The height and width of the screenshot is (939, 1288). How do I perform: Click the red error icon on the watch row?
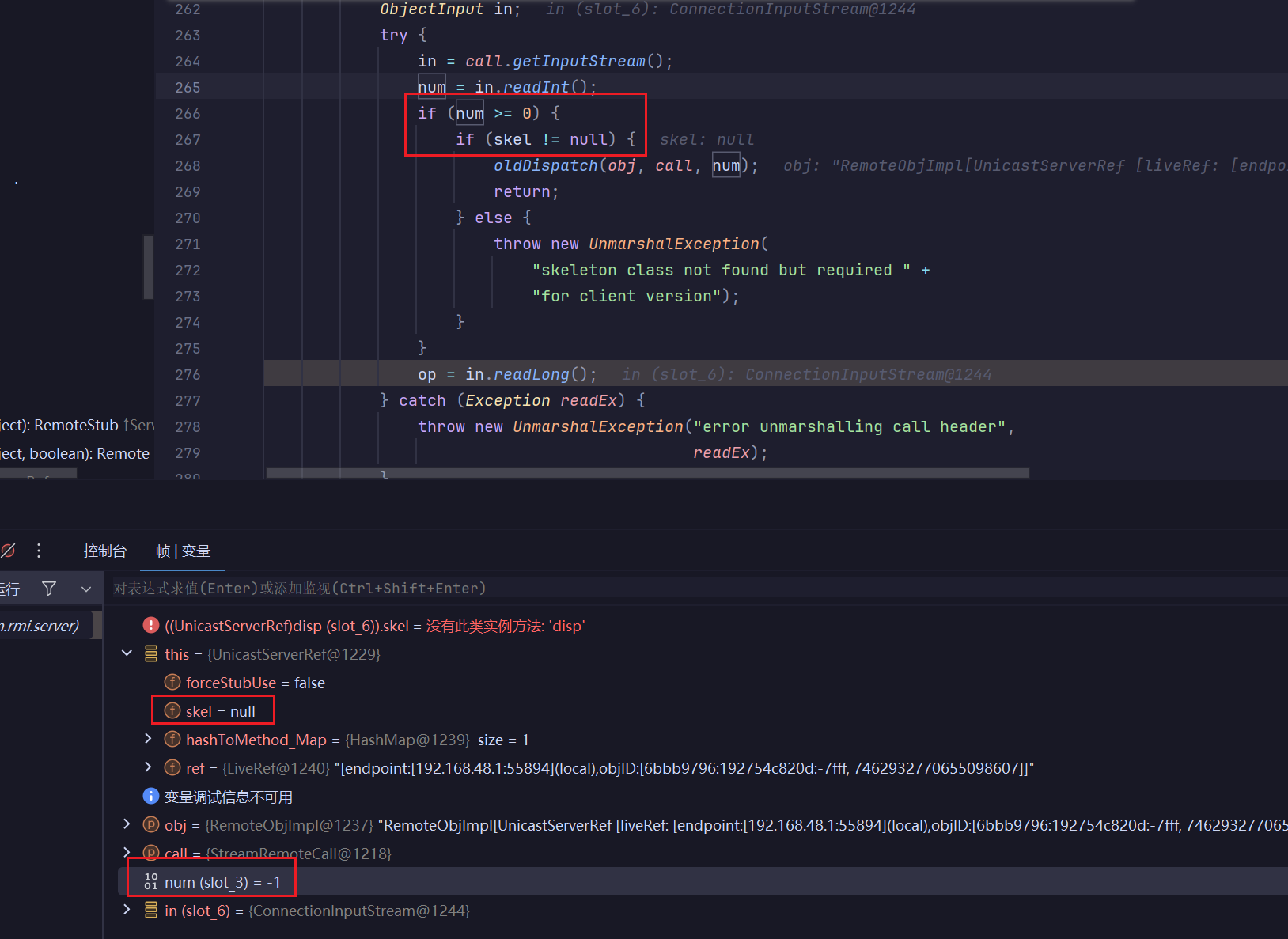point(151,626)
